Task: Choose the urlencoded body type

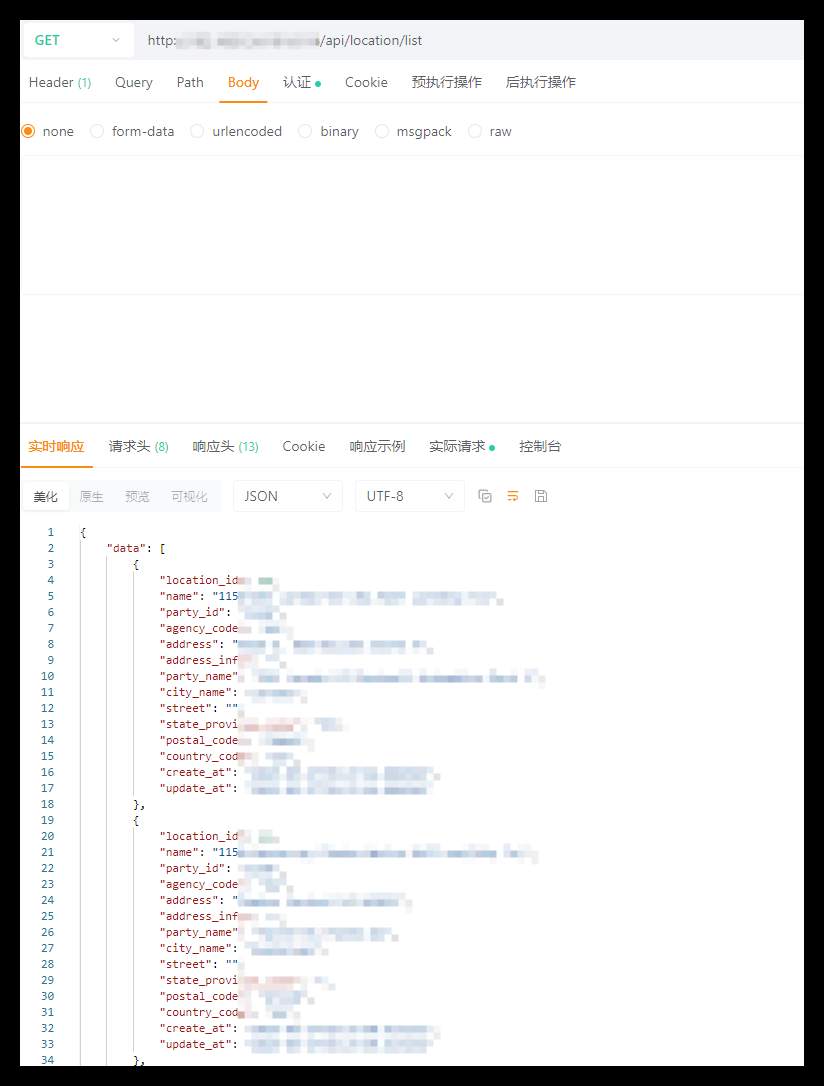Action: [197, 131]
